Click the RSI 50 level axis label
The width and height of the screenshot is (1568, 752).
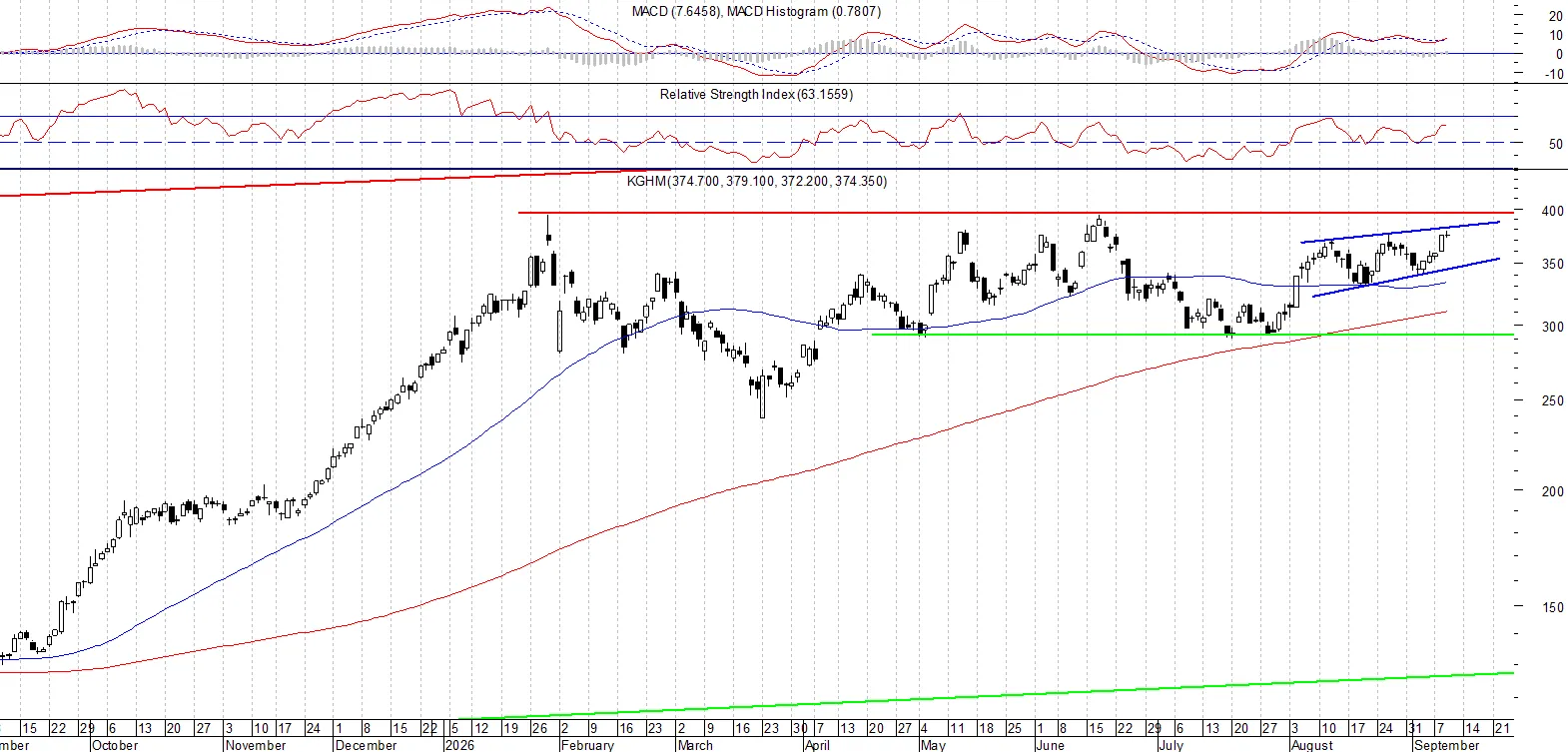click(1556, 144)
